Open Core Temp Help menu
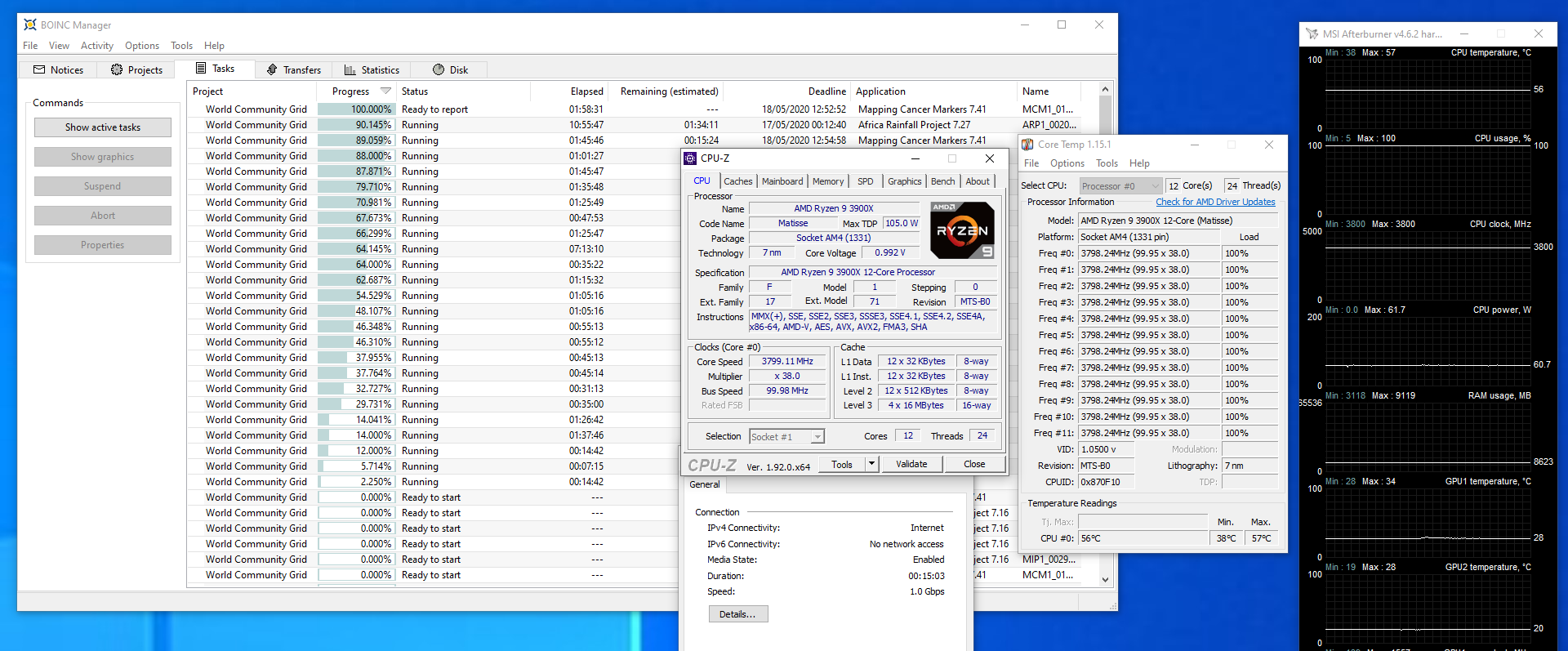 pos(1139,163)
